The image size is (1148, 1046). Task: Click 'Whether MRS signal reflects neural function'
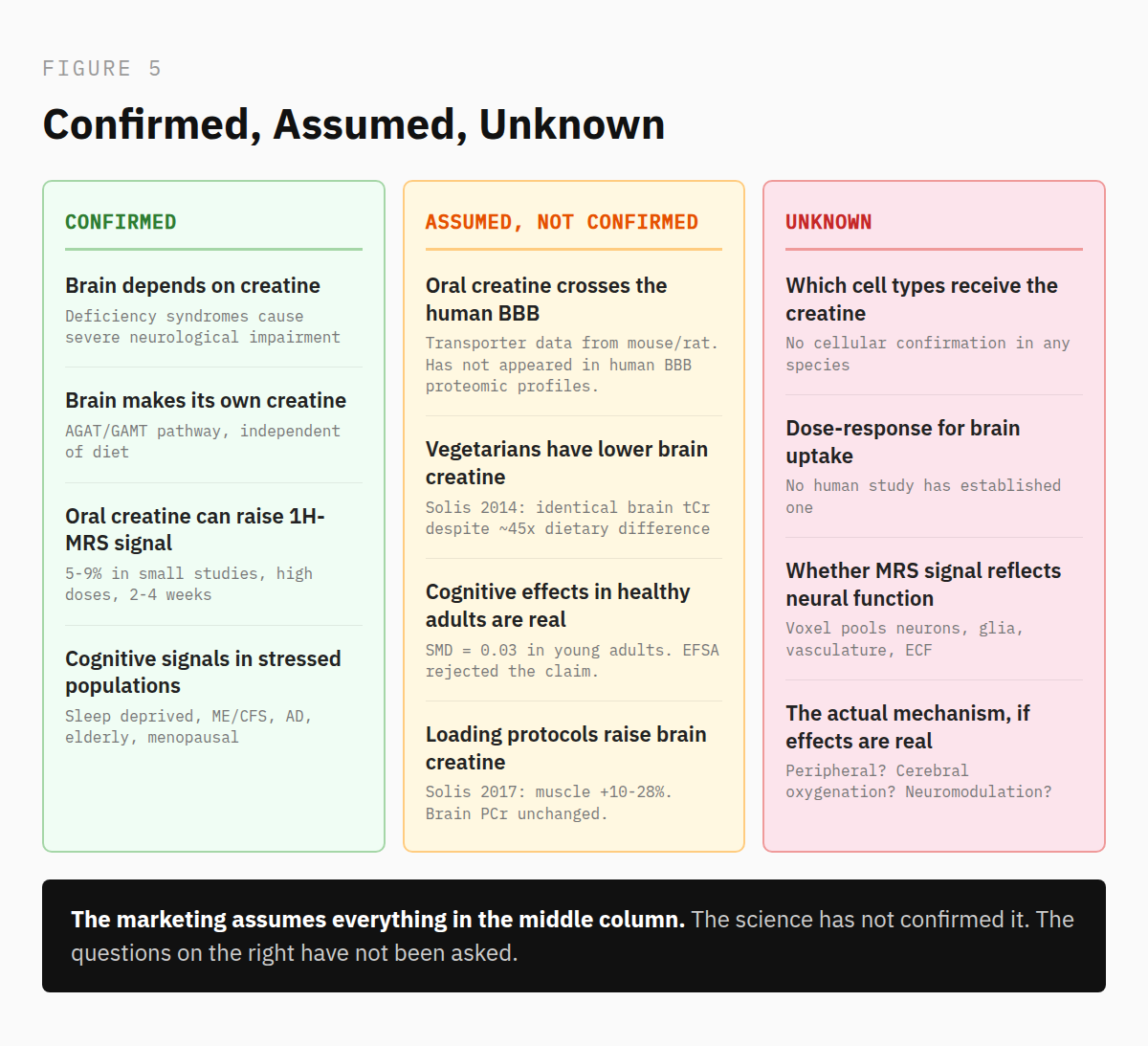coord(923,584)
